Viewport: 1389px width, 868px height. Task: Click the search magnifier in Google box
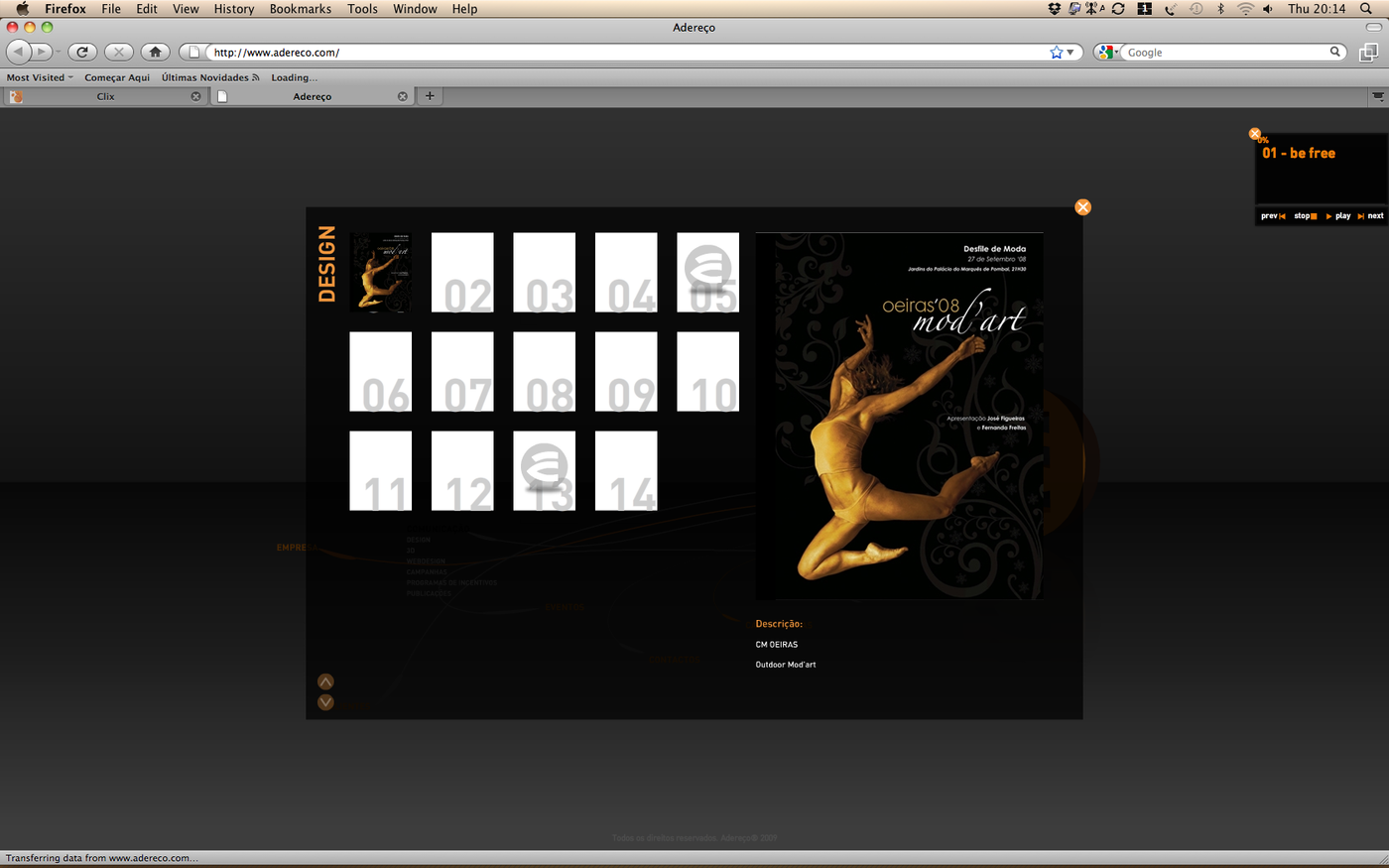[1335, 52]
